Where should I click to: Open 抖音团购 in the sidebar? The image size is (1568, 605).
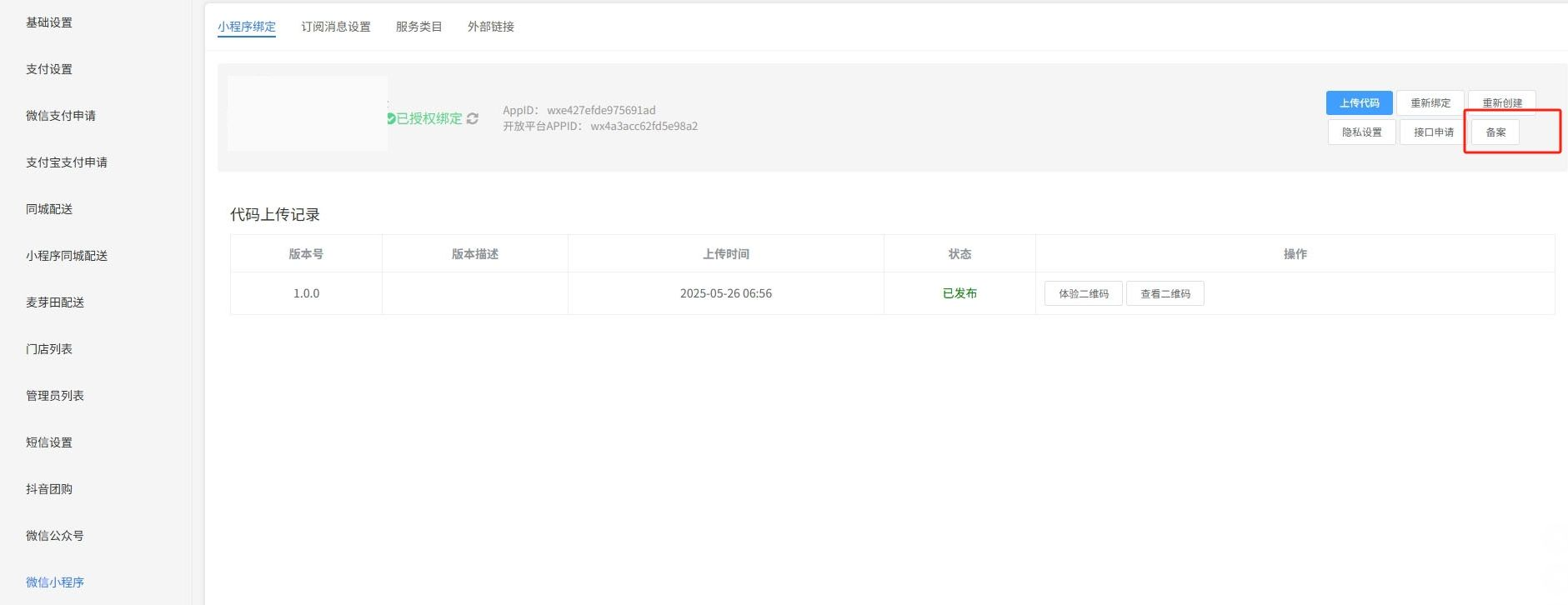point(49,489)
